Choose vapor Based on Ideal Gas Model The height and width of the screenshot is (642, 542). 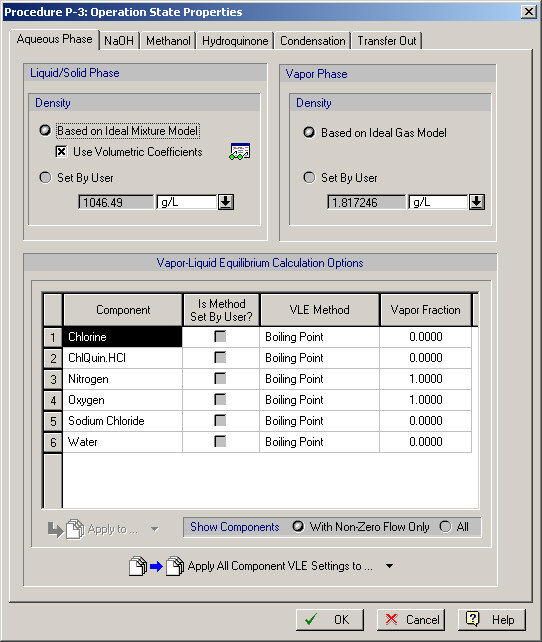point(309,133)
